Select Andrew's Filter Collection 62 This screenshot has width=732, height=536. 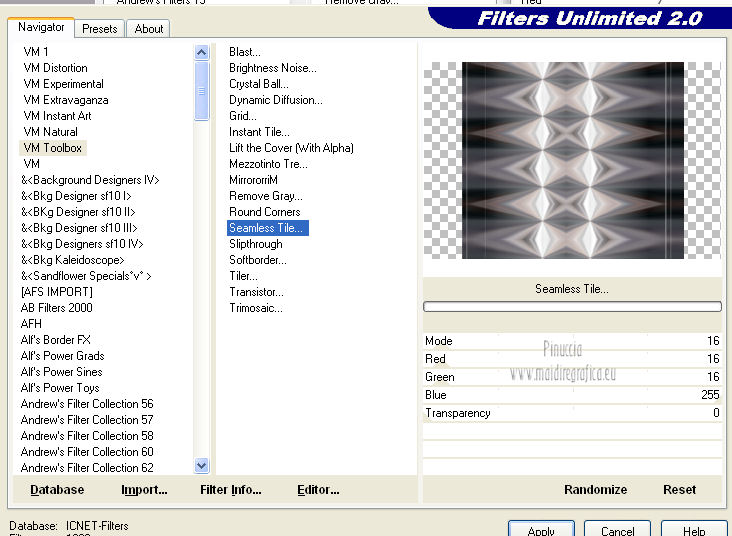point(87,468)
